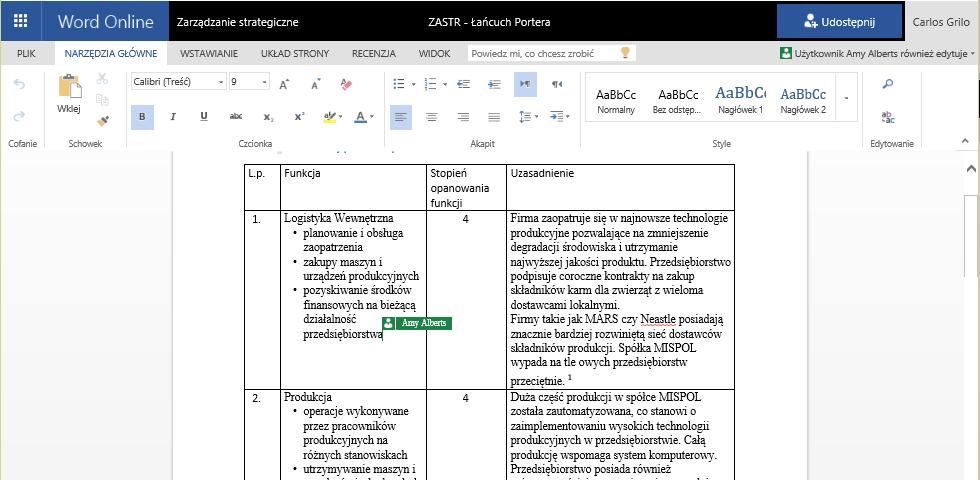Click the Wklej paste button
Viewport: 980px width, 480px height.
(69, 94)
